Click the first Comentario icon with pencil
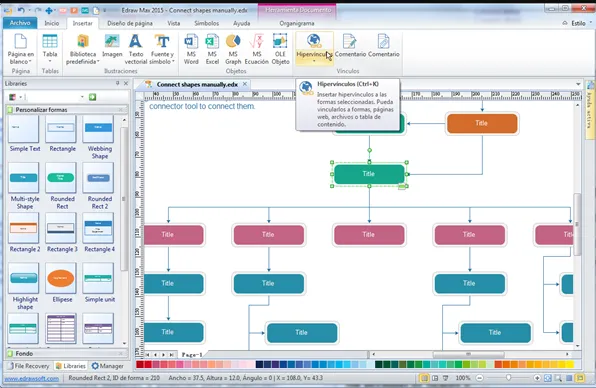Image resolution: width=596 pixels, height=388 pixels. (350, 46)
